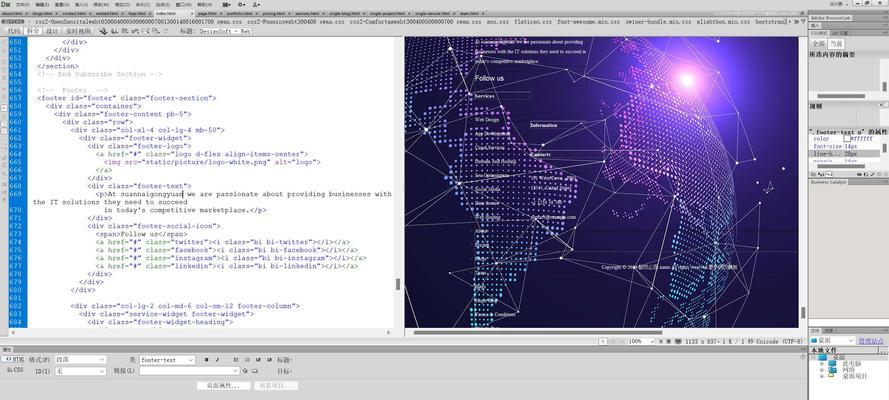This screenshot has width=889, height=400.
Task: Open the File menu in the menu bar
Action: coord(22,5)
